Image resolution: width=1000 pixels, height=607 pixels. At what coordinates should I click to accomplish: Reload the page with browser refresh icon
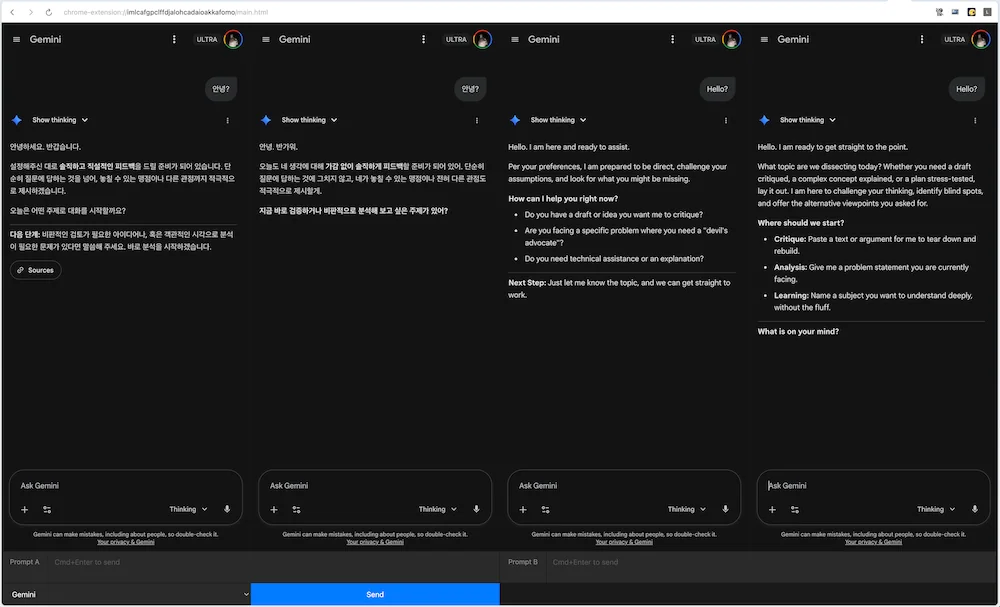48,12
